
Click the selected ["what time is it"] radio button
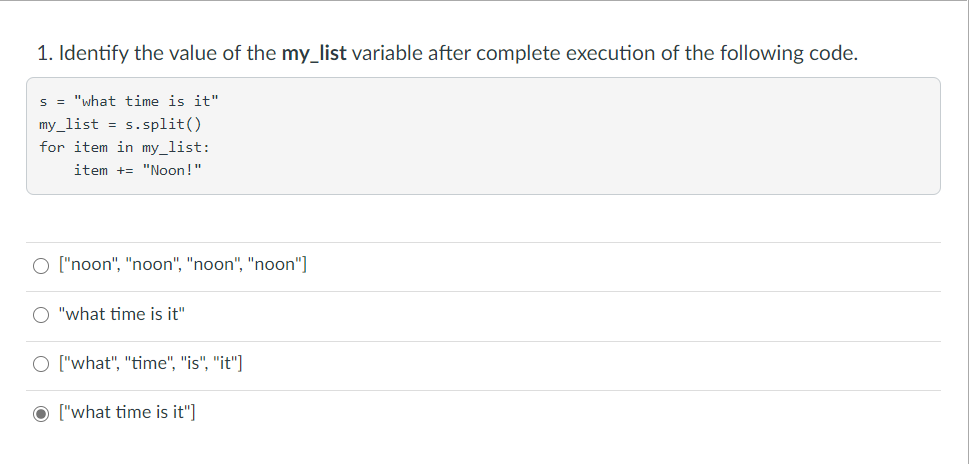[x=41, y=414]
